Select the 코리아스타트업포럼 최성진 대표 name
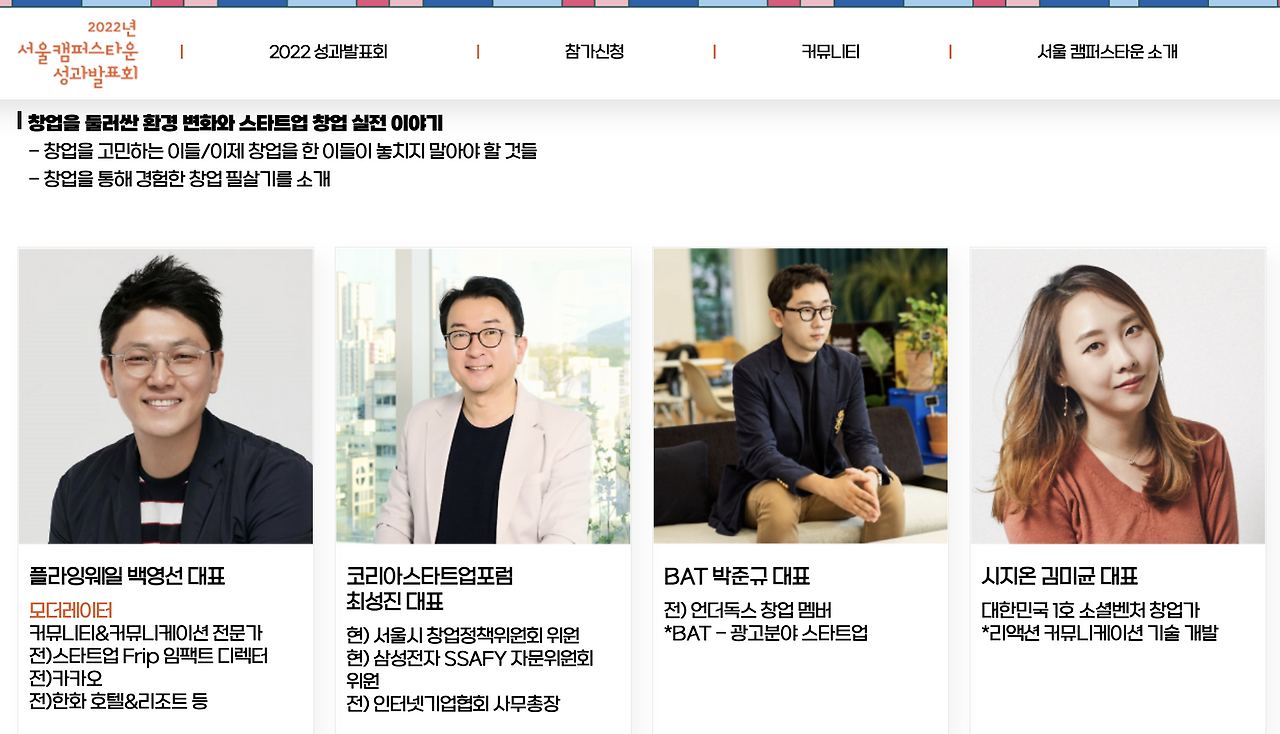 (430, 589)
